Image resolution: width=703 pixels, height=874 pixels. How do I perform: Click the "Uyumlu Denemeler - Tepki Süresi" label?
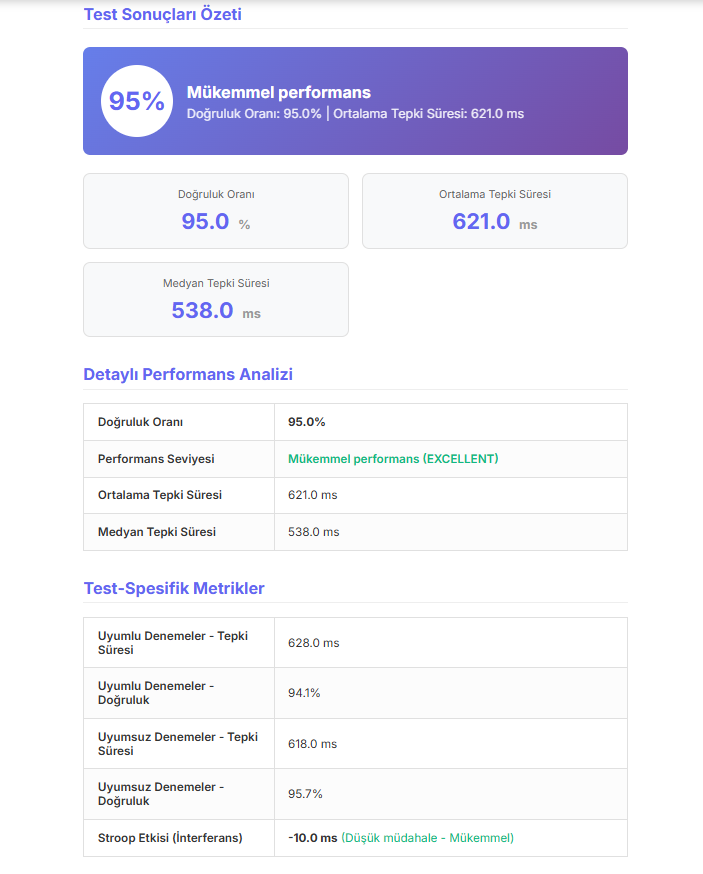(172, 642)
